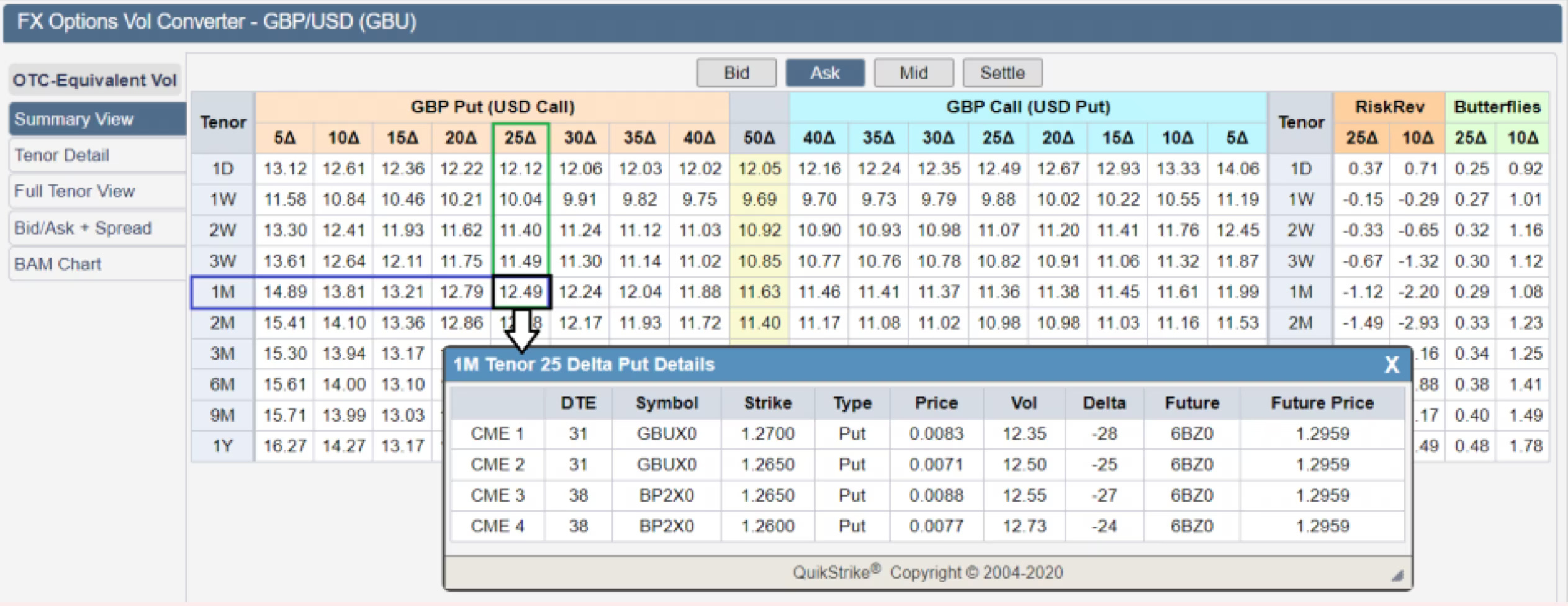Close the 1M Tenor 25 Delta Put Details popup
The width and height of the screenshot is (1568, 606).
1391,364
